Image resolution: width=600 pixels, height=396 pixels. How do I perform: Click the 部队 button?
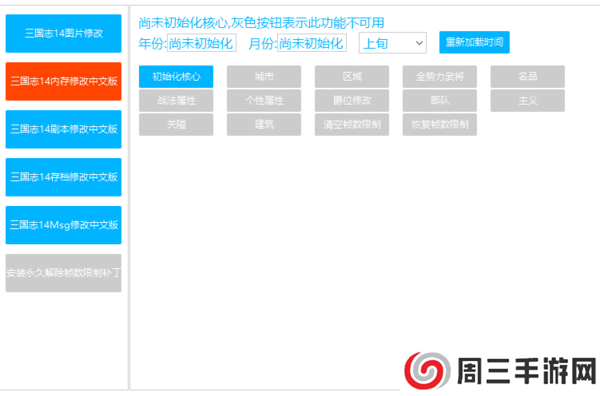440,101
